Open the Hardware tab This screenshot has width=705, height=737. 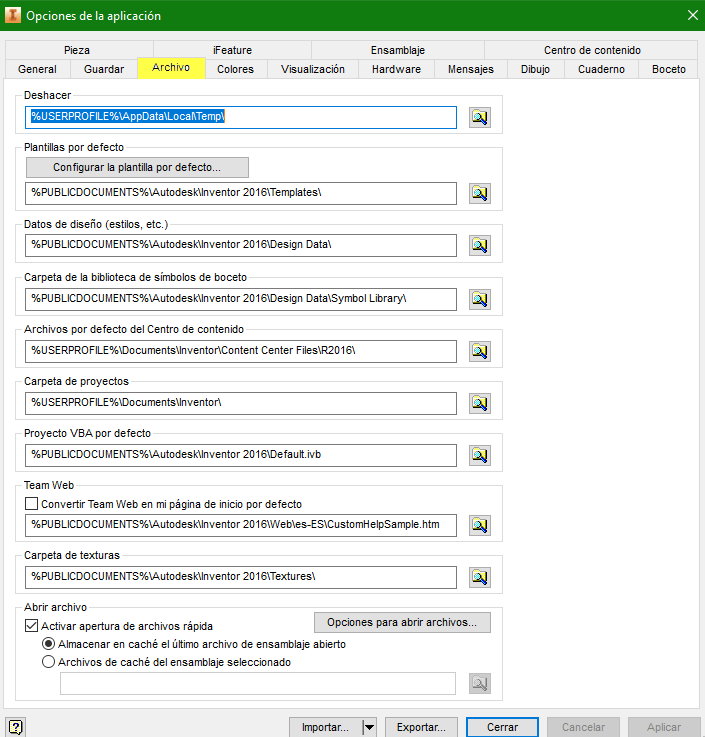tap(396, 69)
